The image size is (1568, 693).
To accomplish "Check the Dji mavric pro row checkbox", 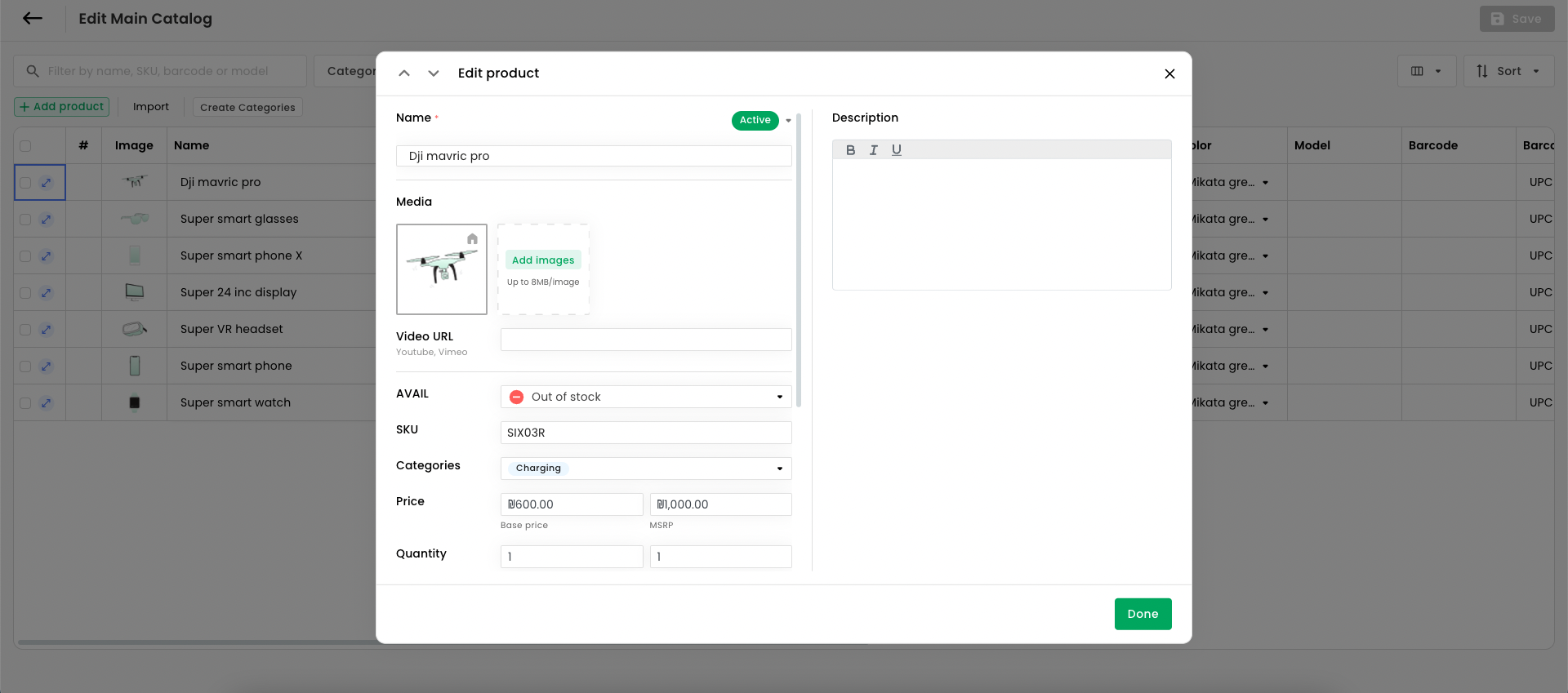I will pos(25,183).
